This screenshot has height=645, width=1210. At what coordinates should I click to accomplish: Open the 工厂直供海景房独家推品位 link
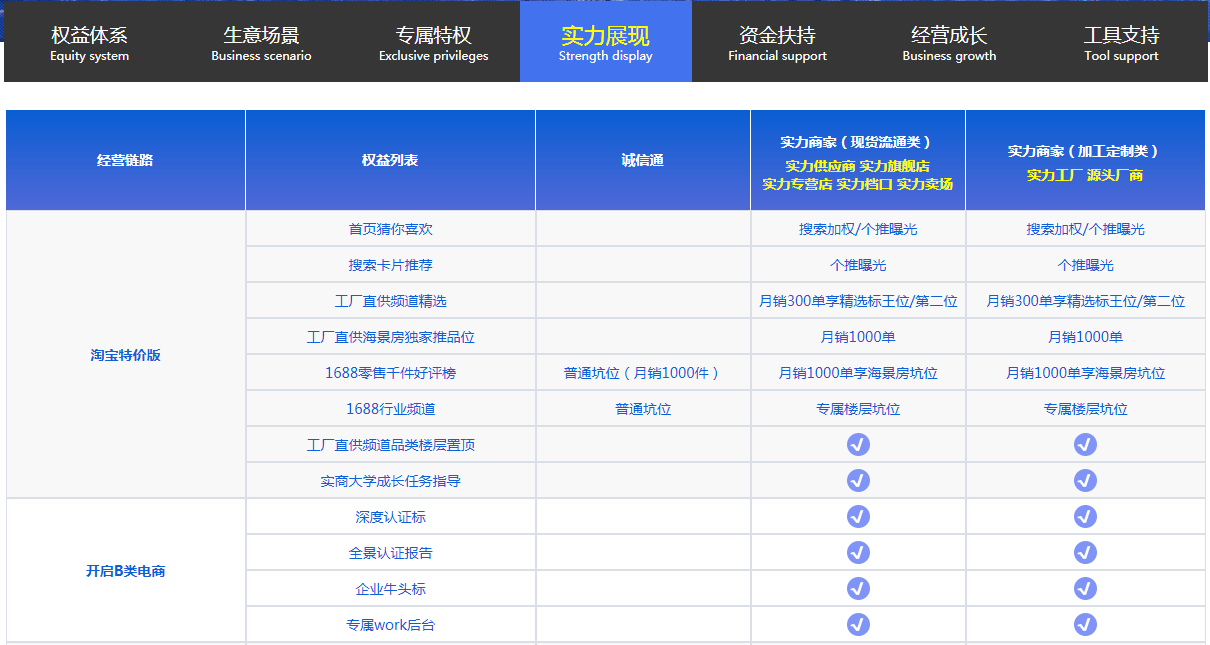point(389,336)
